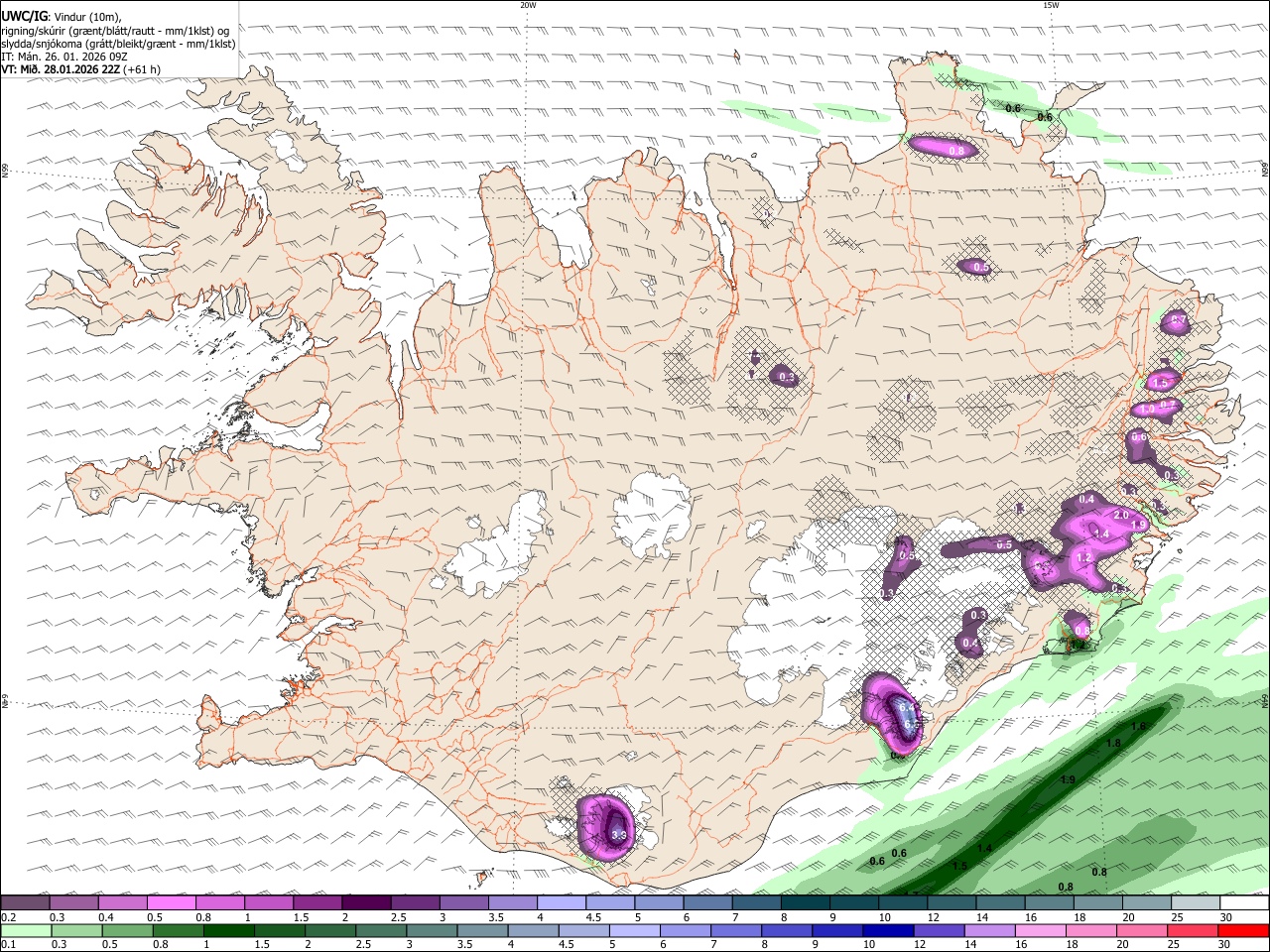1270x952 pixels.
Task: Click the '1.8' rain value offshore
Action: [1113, 743]
